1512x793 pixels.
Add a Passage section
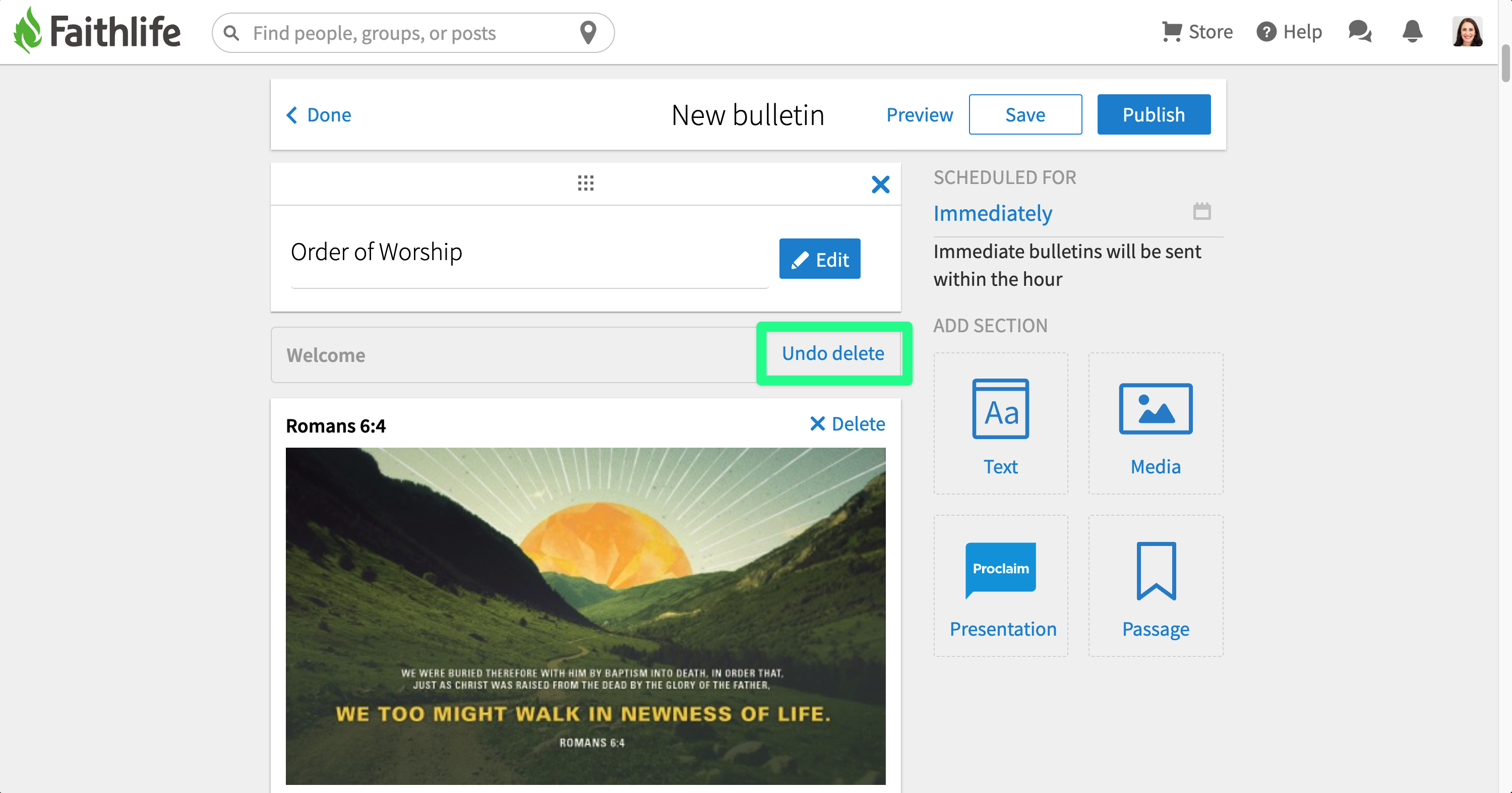tap(1156, 586)
